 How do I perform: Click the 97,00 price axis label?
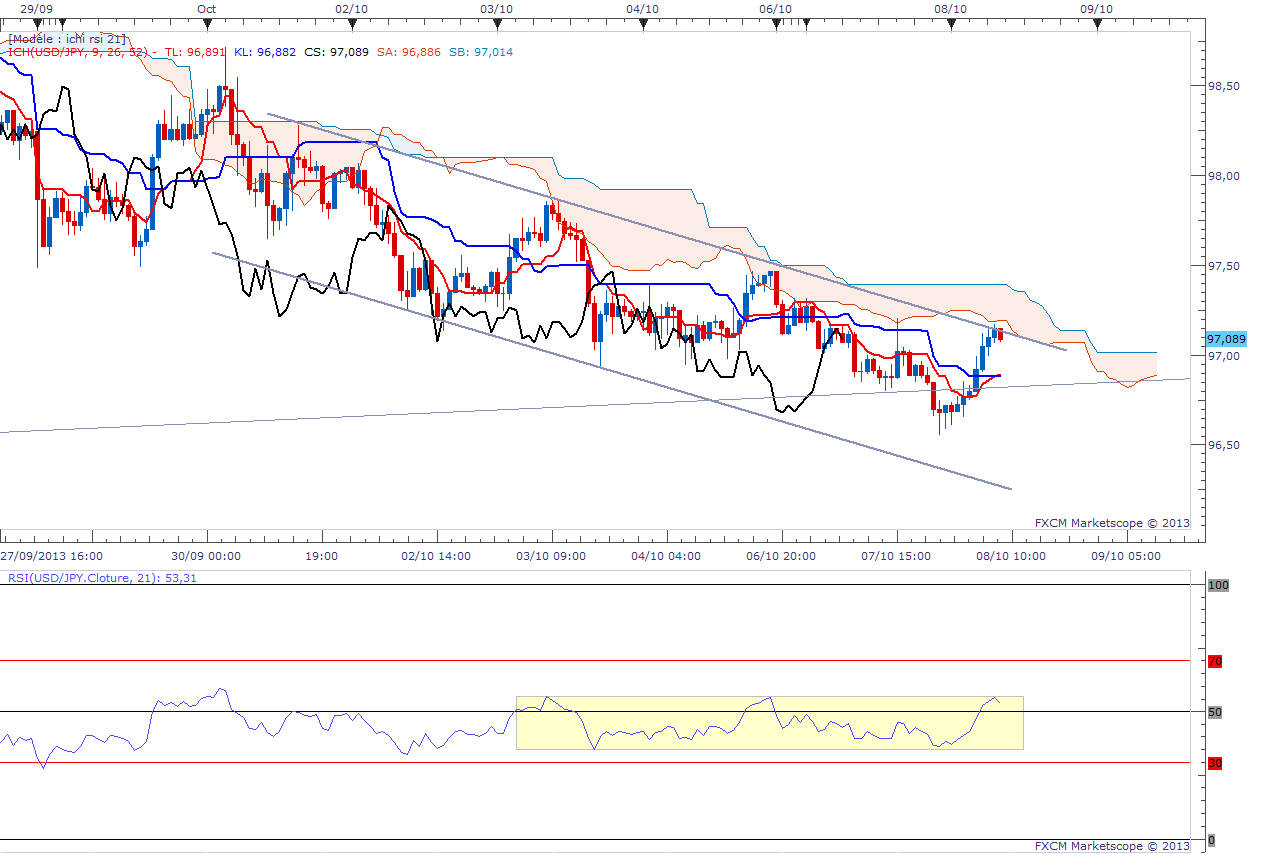coord(1224,356)
